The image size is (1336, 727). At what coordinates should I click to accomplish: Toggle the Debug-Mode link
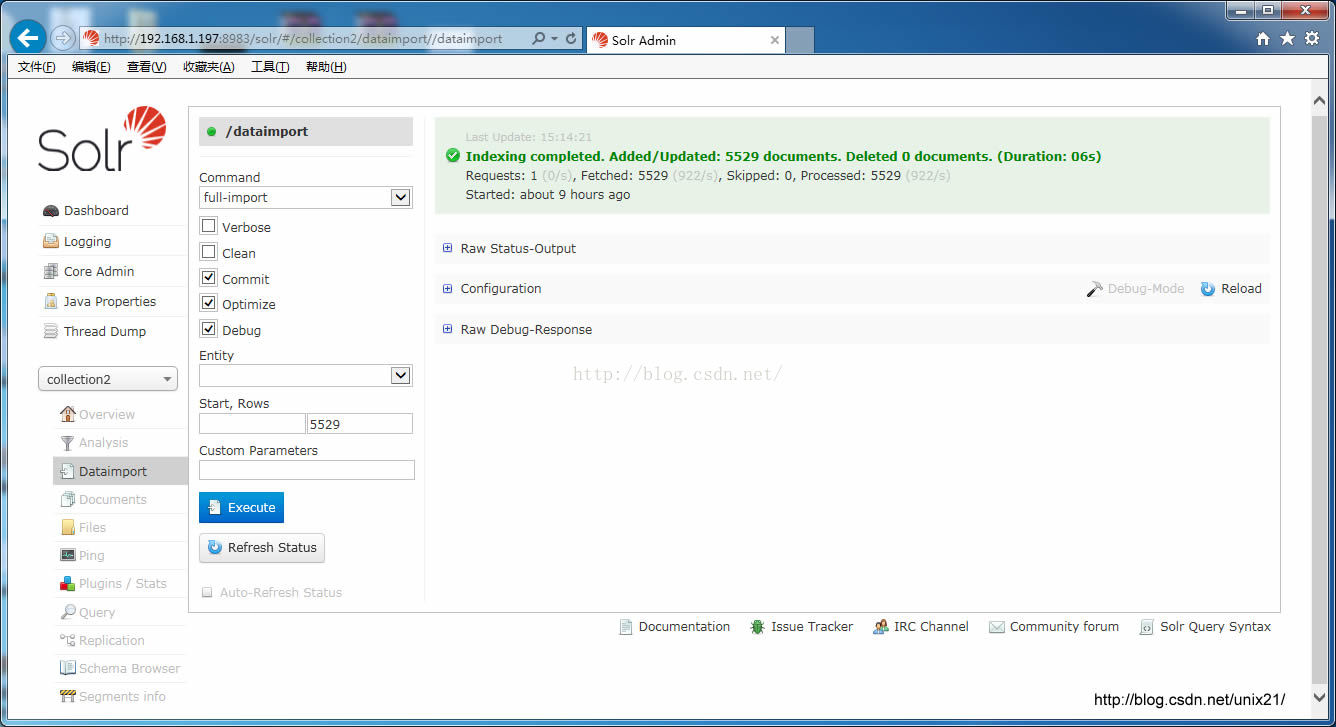click(x=1135, y=288)
